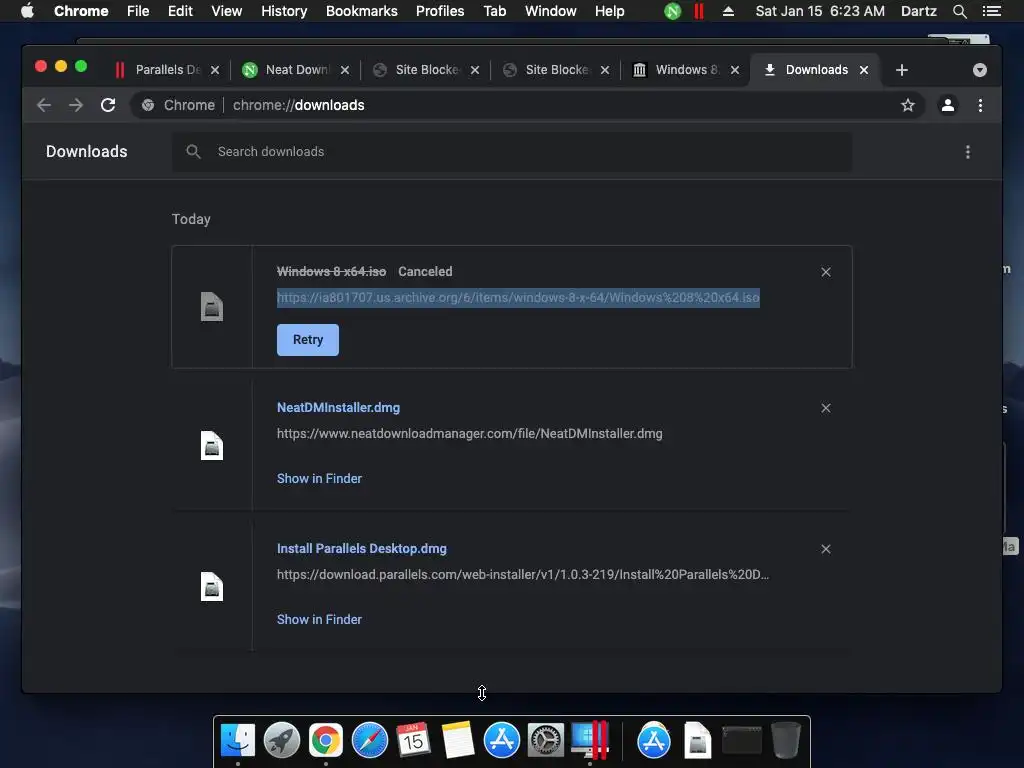1024x768 pixels.
Task: Click the file icon of Install Parallels Desktop.dmg
Action: pos(212,586)
